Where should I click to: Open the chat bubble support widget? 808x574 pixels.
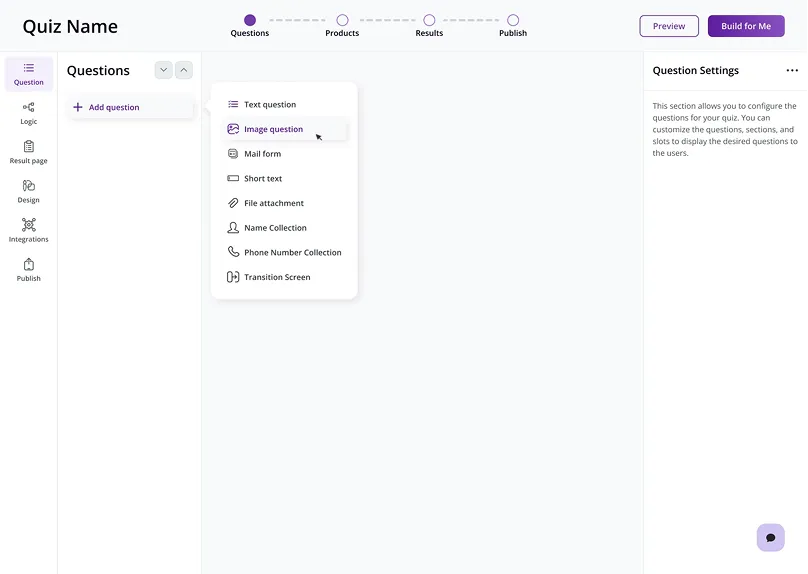pos(770,537)
